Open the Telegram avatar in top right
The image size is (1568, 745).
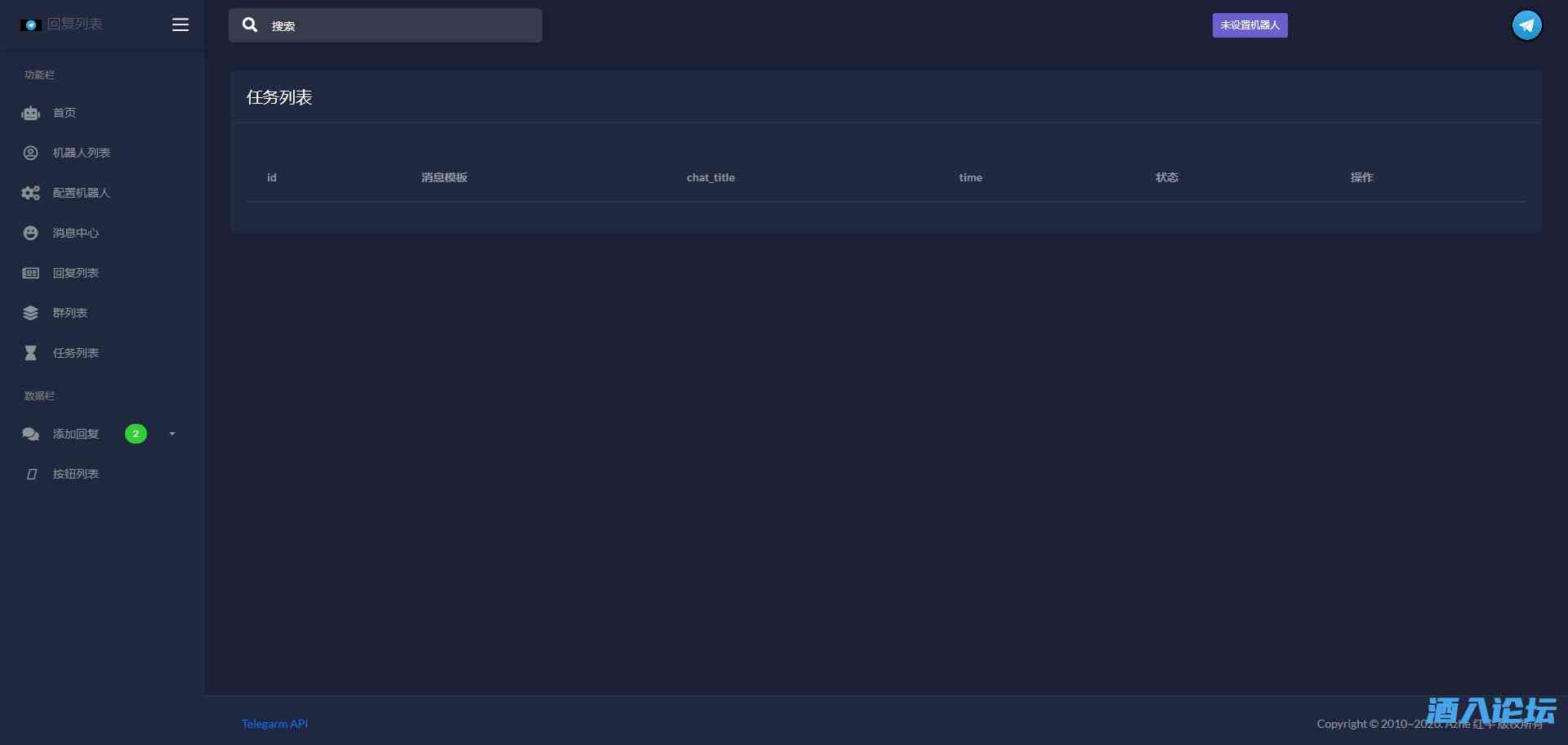[x=1526, y=25]
